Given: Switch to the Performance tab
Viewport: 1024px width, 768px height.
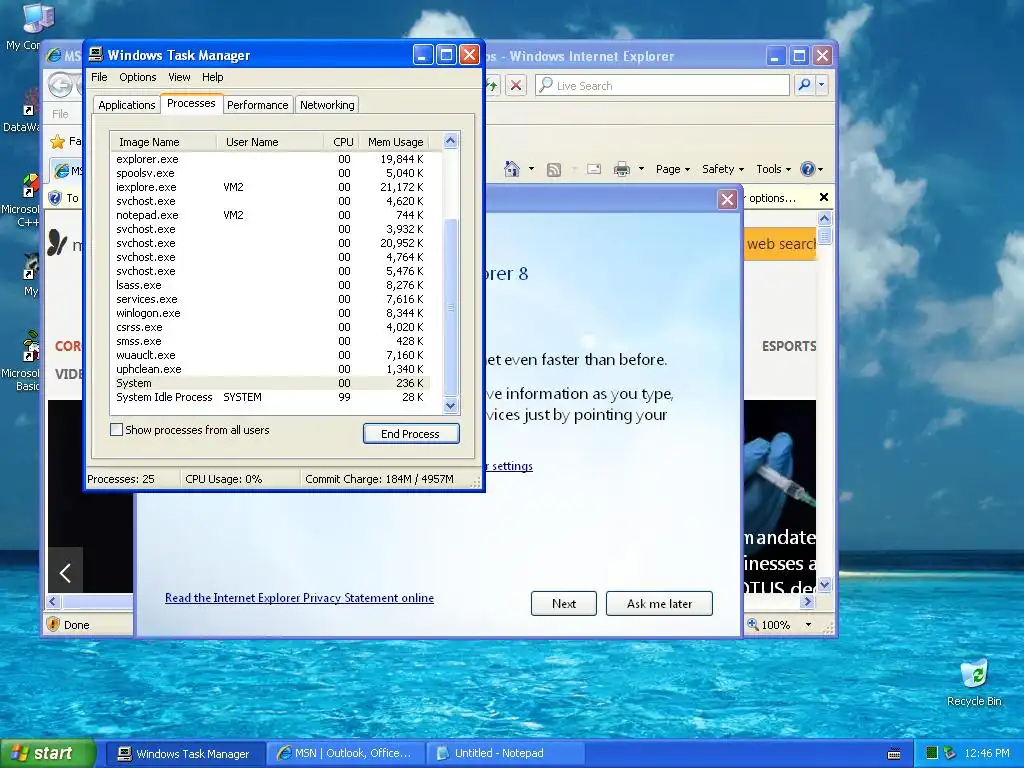Looking at the screenshot, I should point(257,105).
